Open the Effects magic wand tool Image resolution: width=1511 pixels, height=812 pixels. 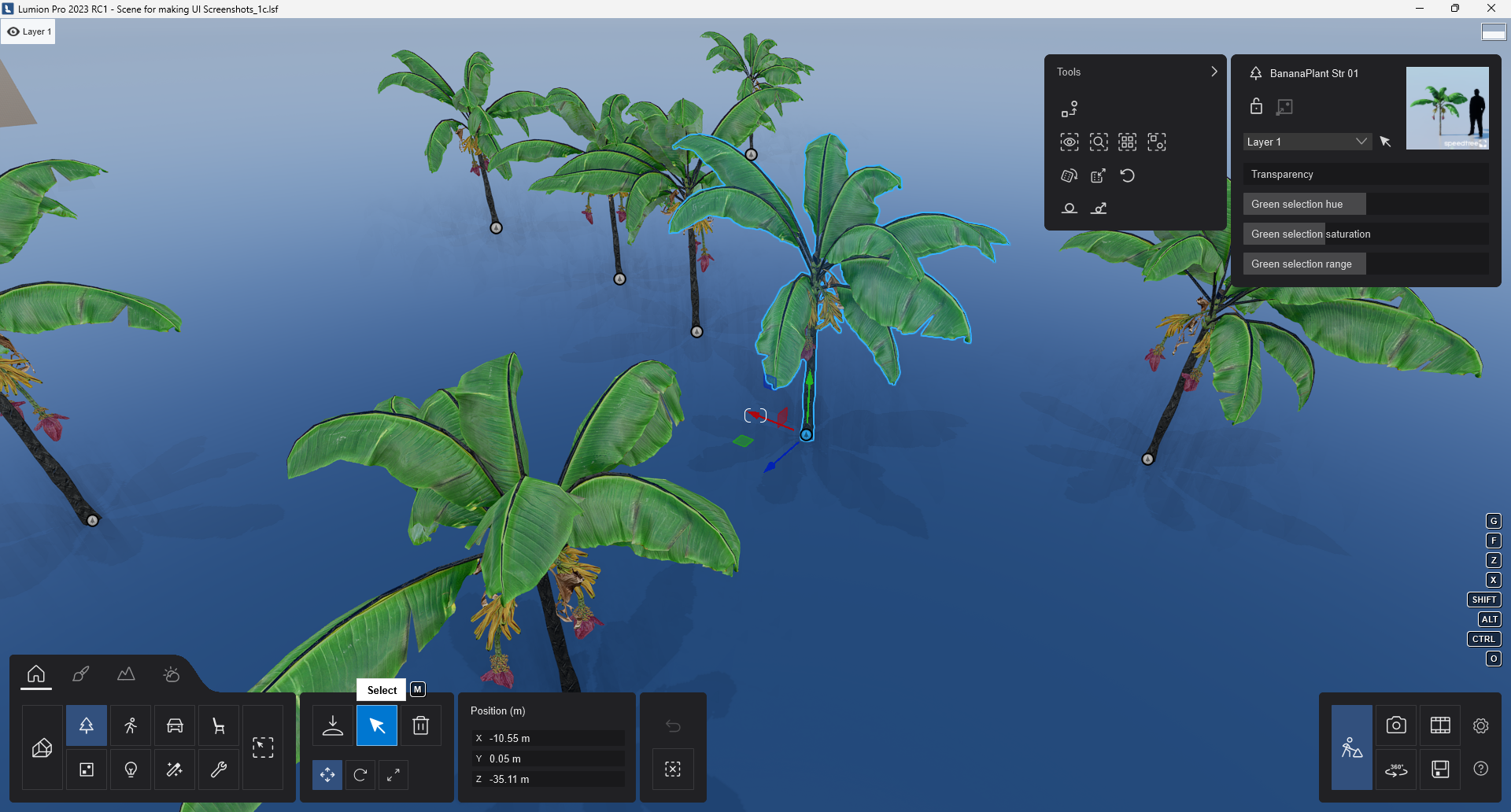pos(175,770)
